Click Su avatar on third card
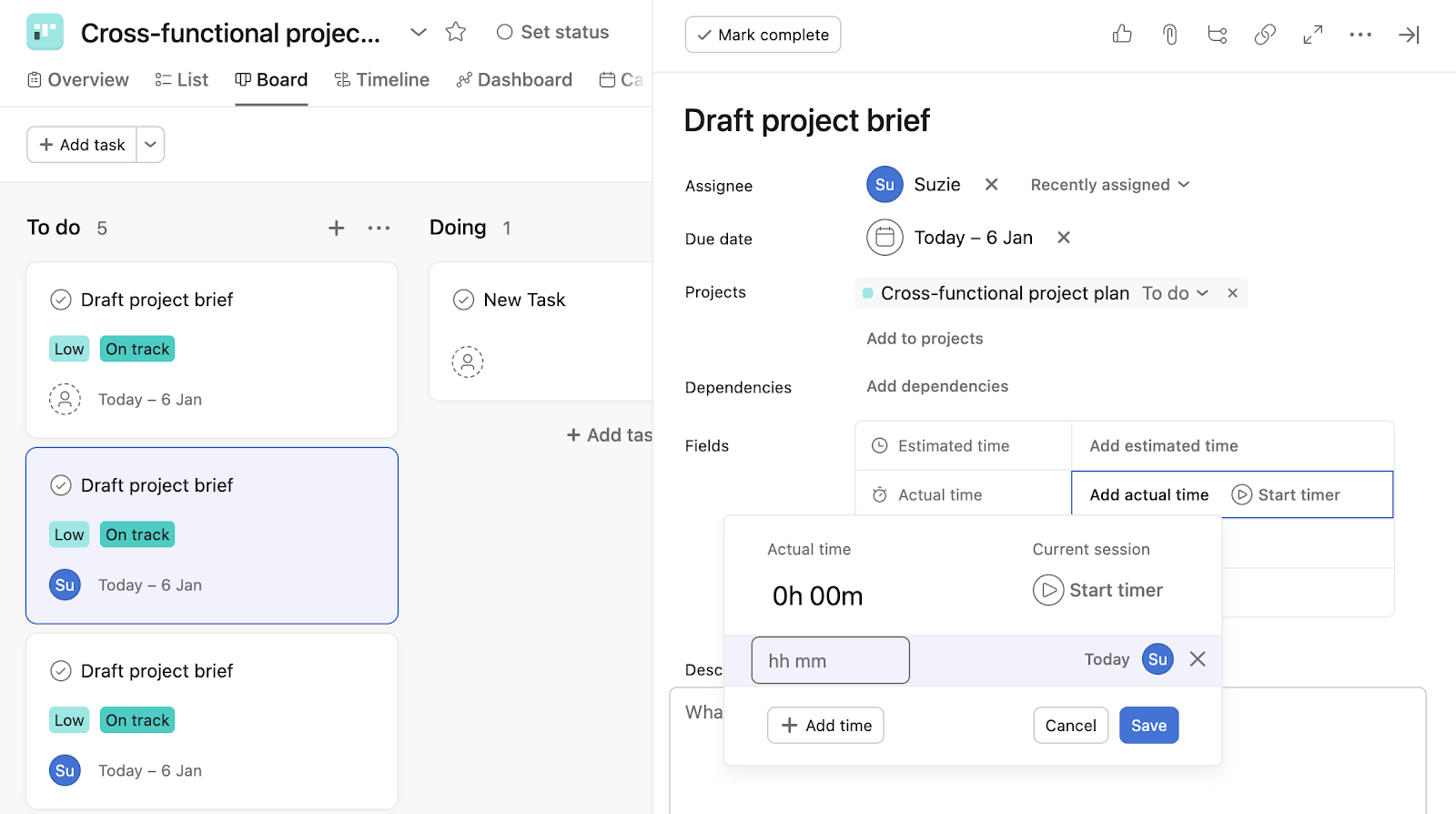 coord(65,770)
